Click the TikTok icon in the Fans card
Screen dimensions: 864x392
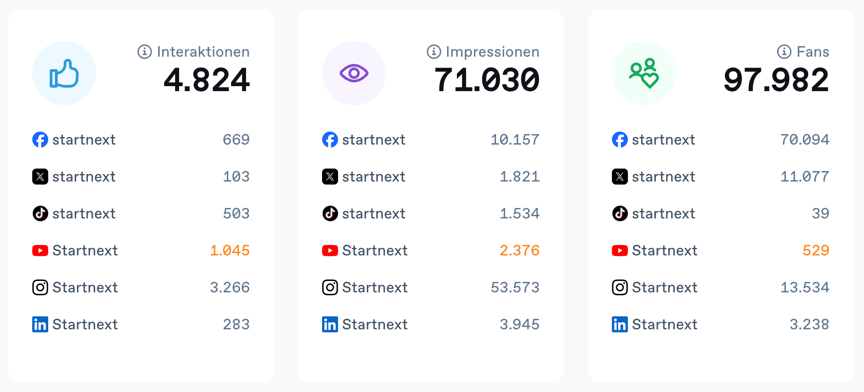pos(620,214)
